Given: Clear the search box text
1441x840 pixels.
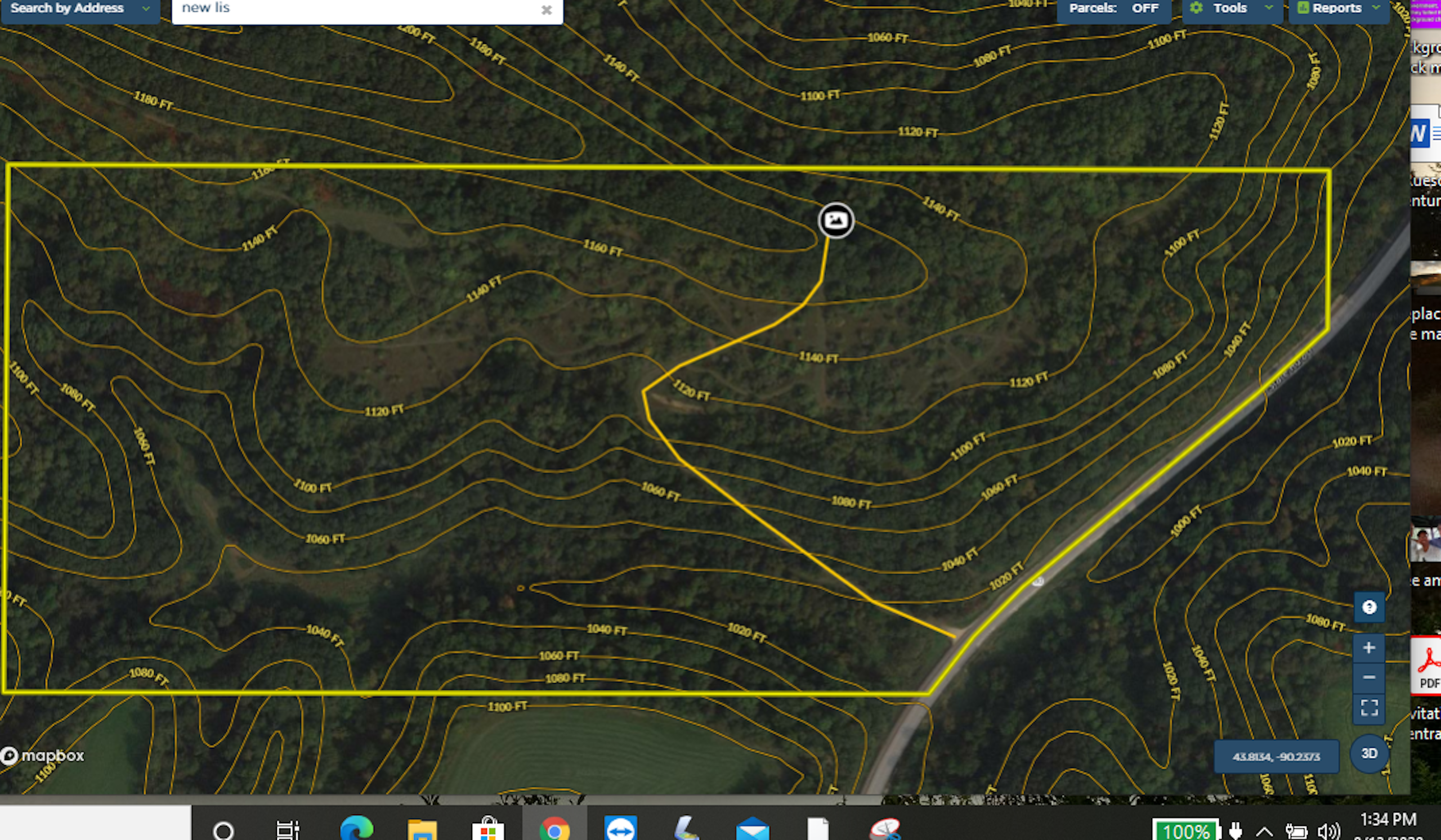Looking at the screenshot, I should click(547, 10).
